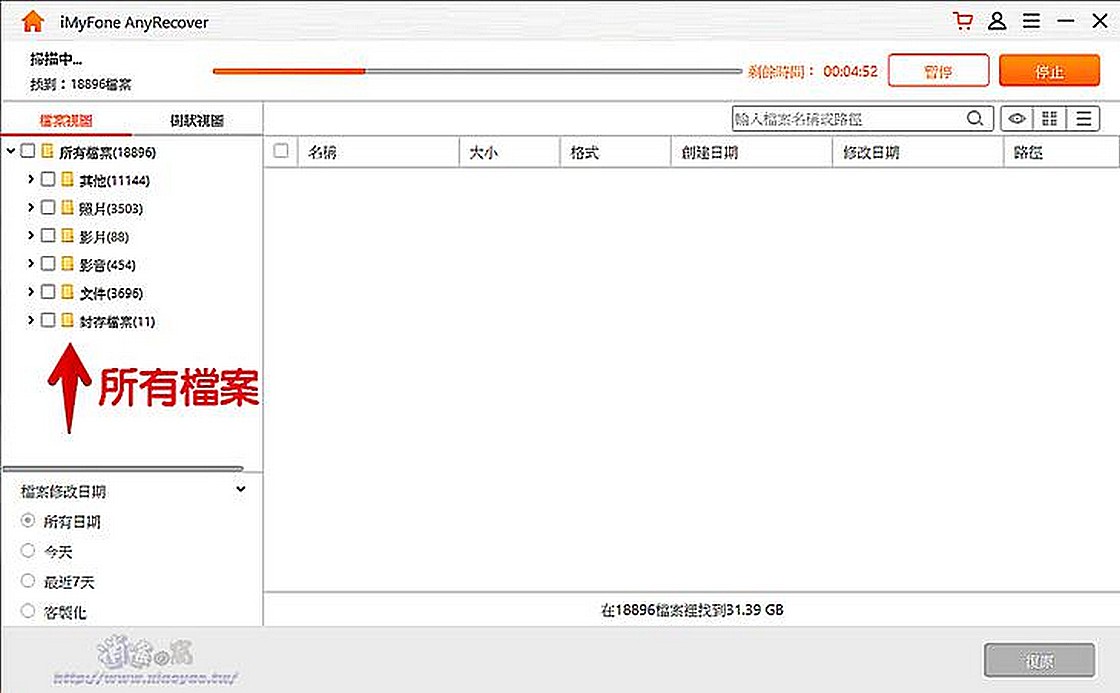This screenshot has width=1120, height=693.
Task: Expand the 文件 tree node
Action: (x=31, y=291)
